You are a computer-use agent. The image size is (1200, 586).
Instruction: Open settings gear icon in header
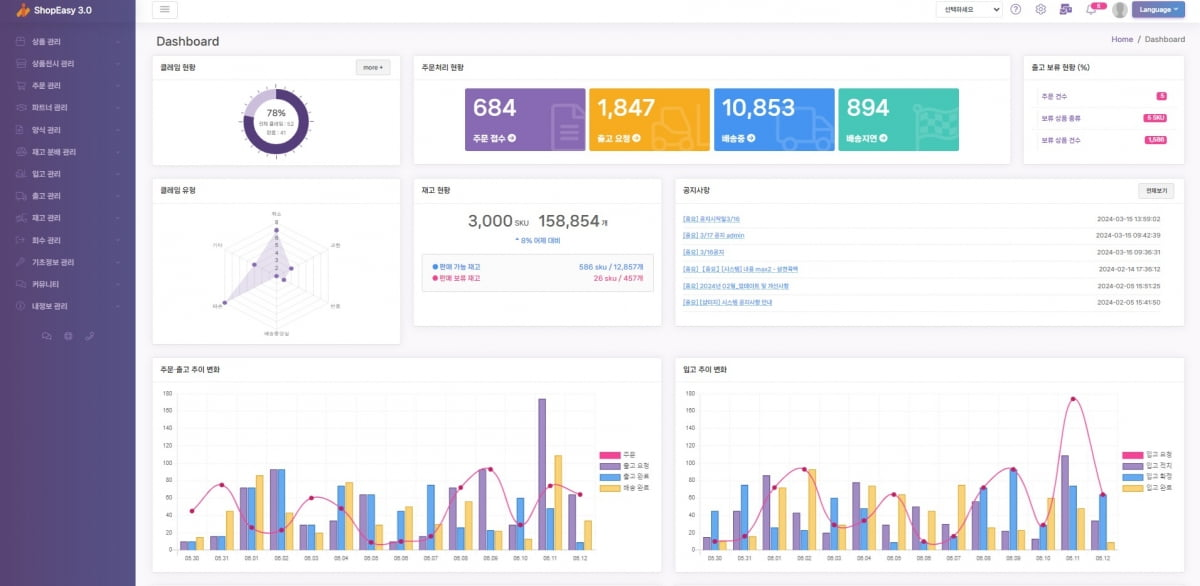pyautogui.click(x=1040, y=10)
